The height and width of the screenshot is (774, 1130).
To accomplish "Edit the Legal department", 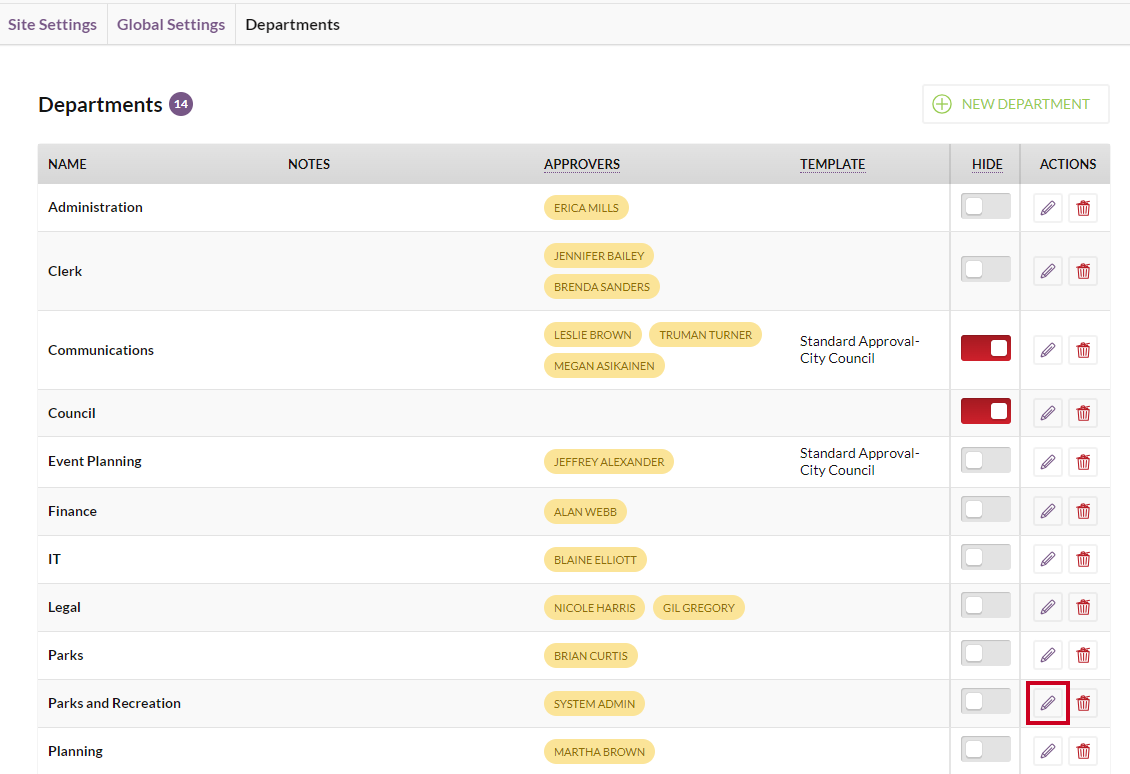I will click(x=1048, y=608).
